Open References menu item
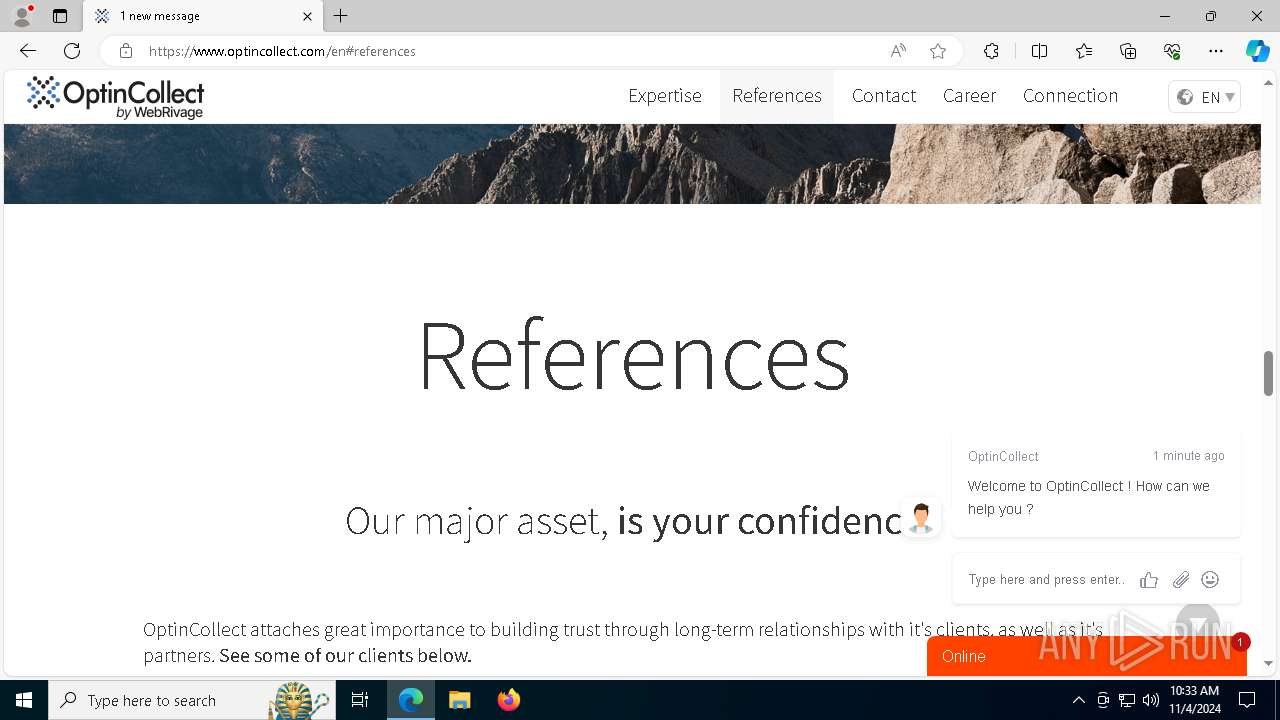 (777, 96)
